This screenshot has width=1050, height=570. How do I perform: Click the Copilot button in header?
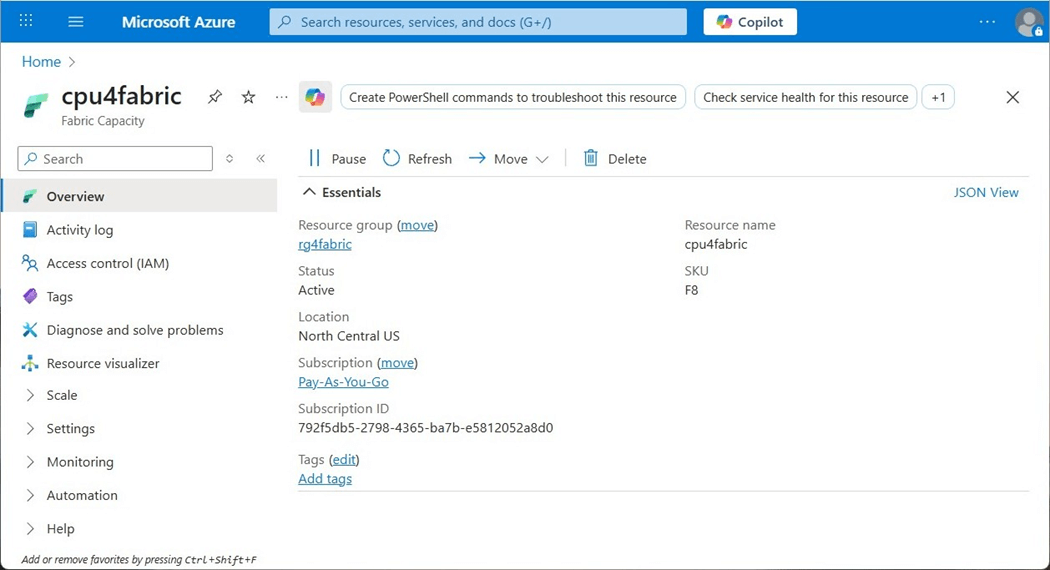coord(750,22)
